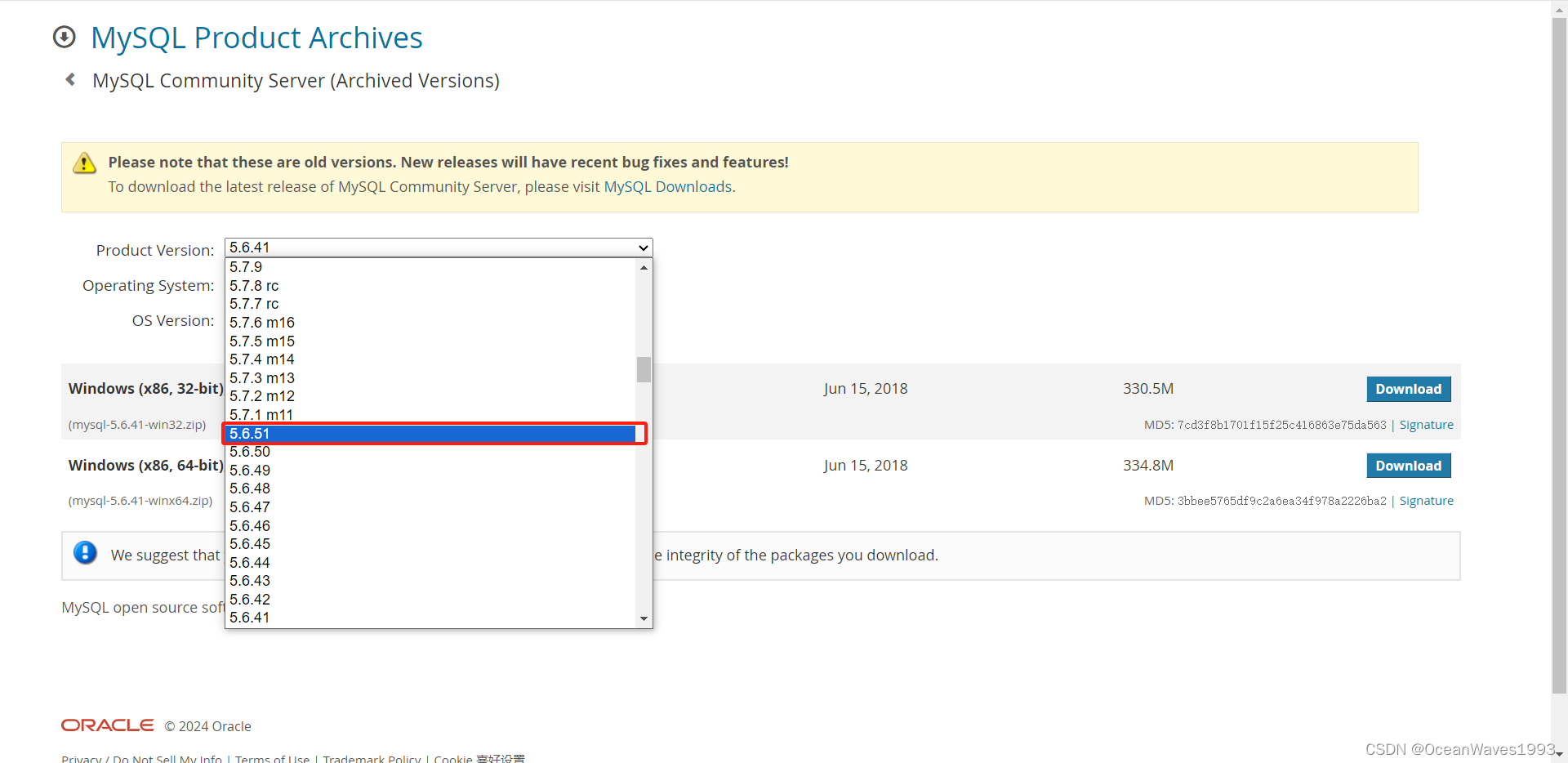This screenshot has height=763, width=1568.
Task: Follow the MySQL Downloads link
Action: 668,187
